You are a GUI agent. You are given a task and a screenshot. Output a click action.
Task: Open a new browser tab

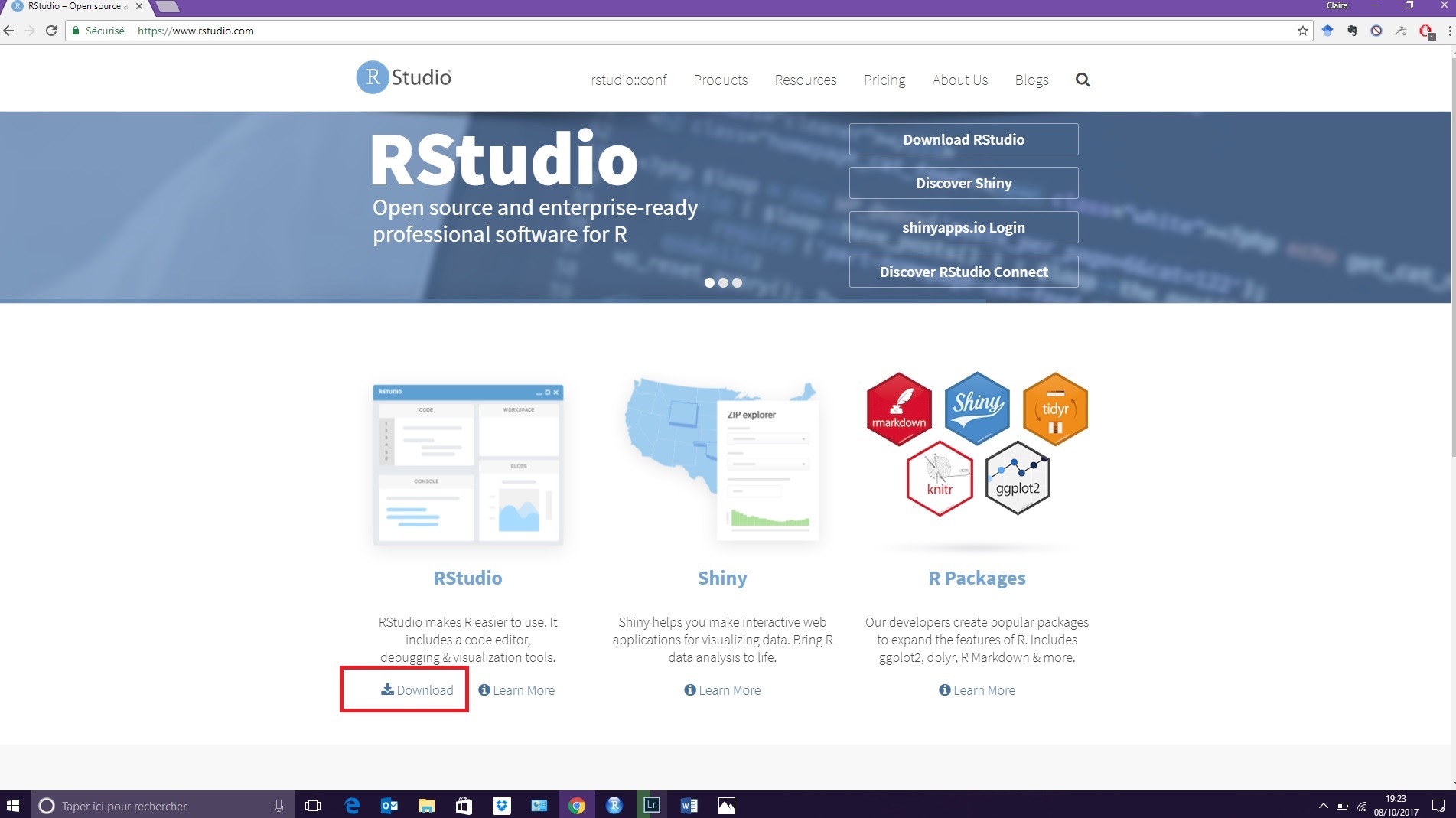168,7
